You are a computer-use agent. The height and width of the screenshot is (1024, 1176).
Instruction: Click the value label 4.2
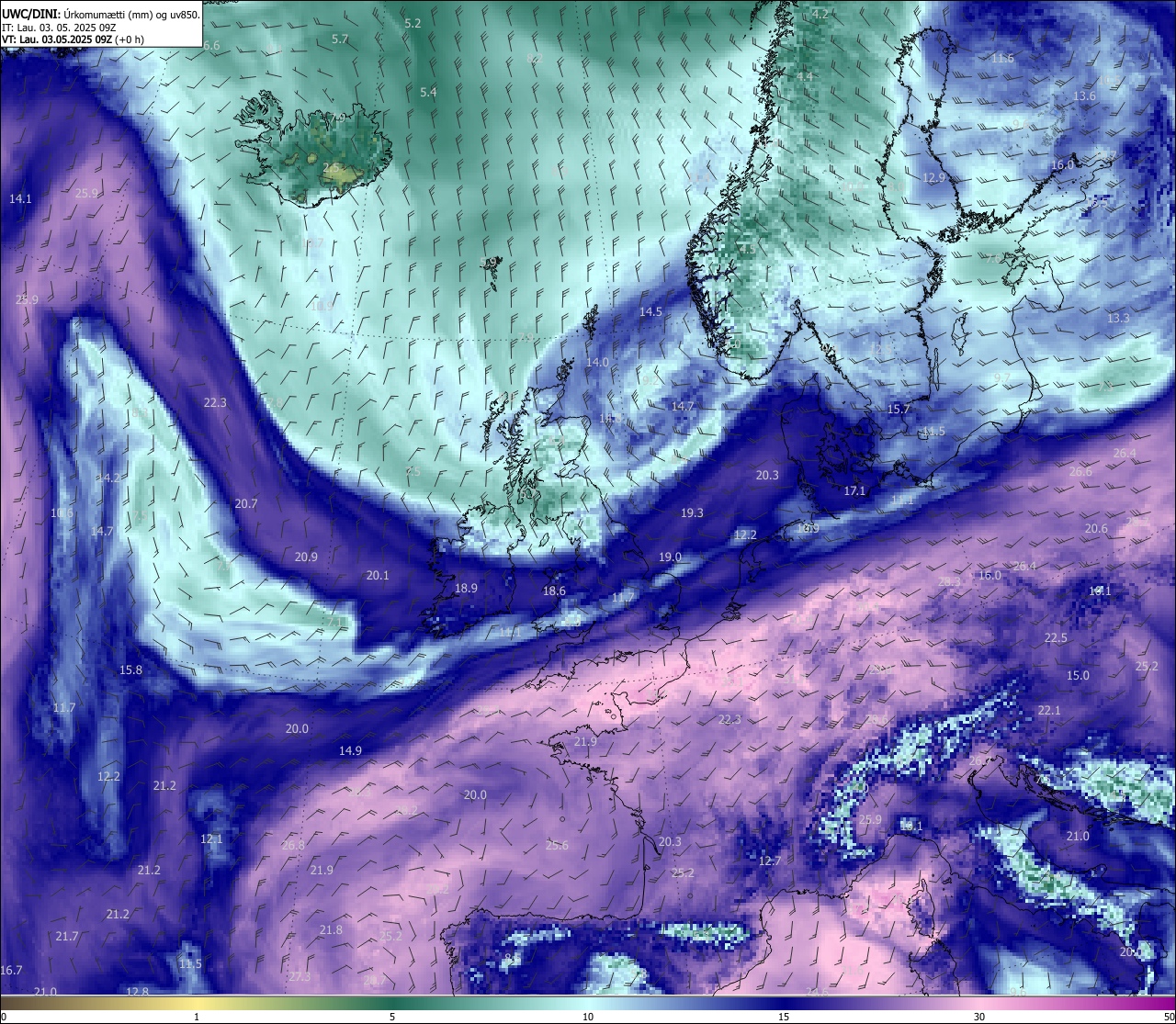coord(820,14)
